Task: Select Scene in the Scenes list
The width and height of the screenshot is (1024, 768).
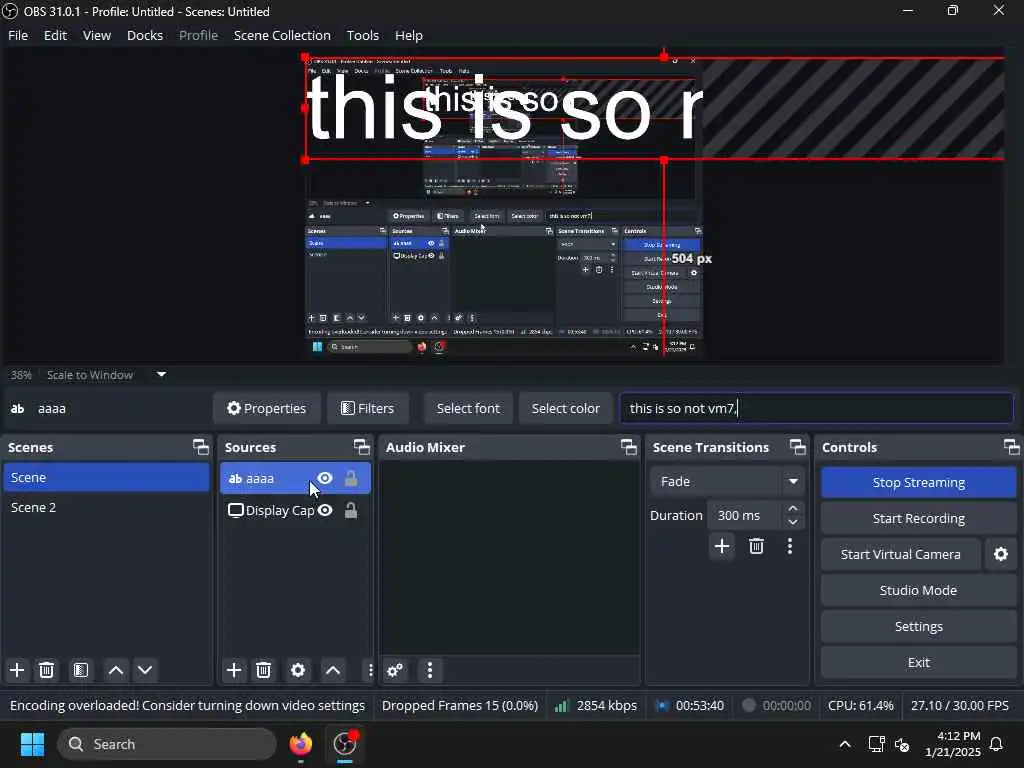Action: pos(106,477)
